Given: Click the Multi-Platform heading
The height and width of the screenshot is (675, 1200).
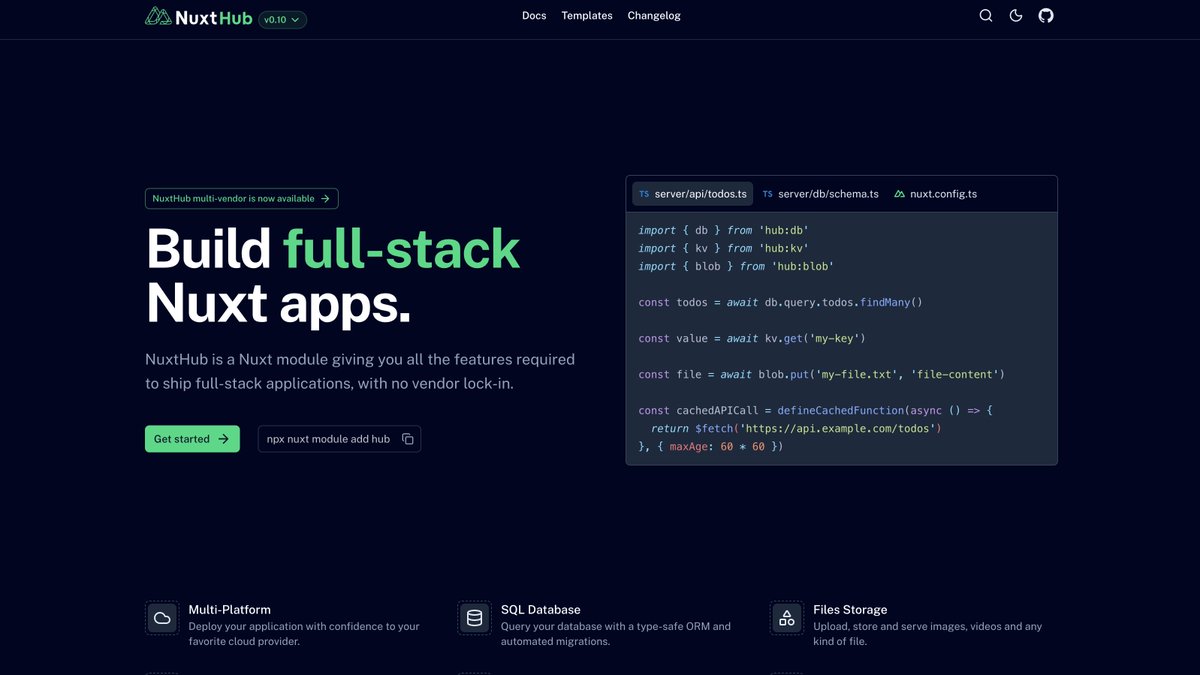Looking at the screenshot, I should tap(229, 609).
